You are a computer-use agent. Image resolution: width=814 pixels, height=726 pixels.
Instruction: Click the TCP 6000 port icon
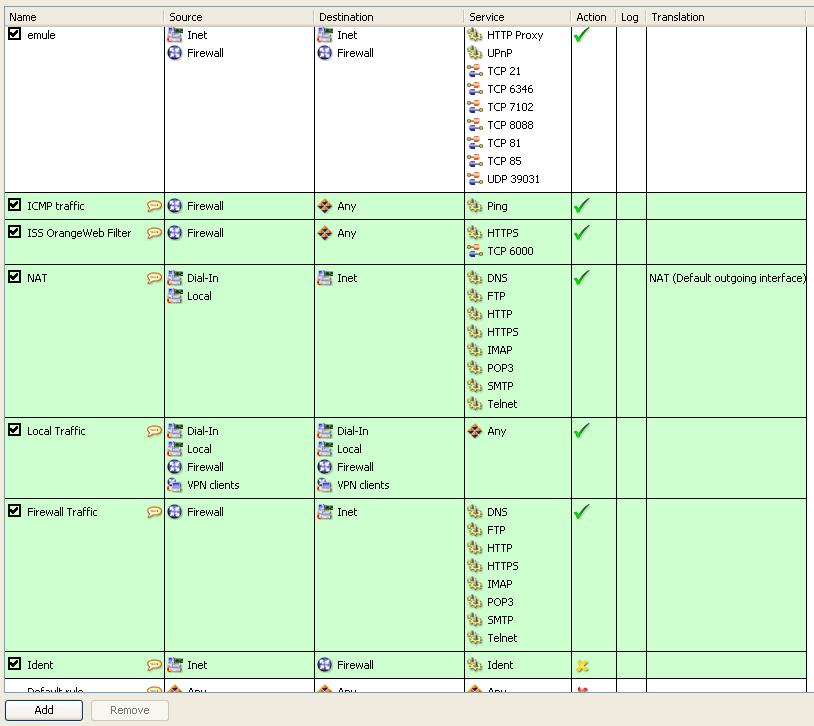[x=474, y=251]
